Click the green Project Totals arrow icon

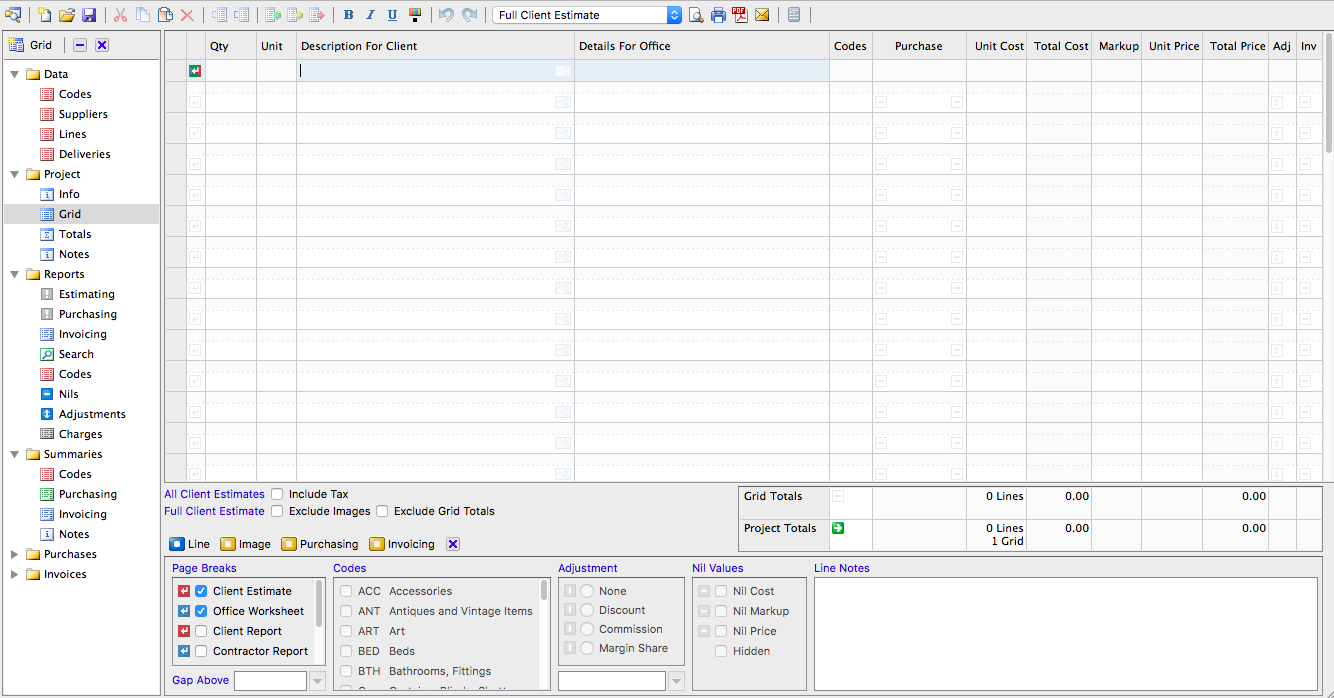tap(838, 528)
